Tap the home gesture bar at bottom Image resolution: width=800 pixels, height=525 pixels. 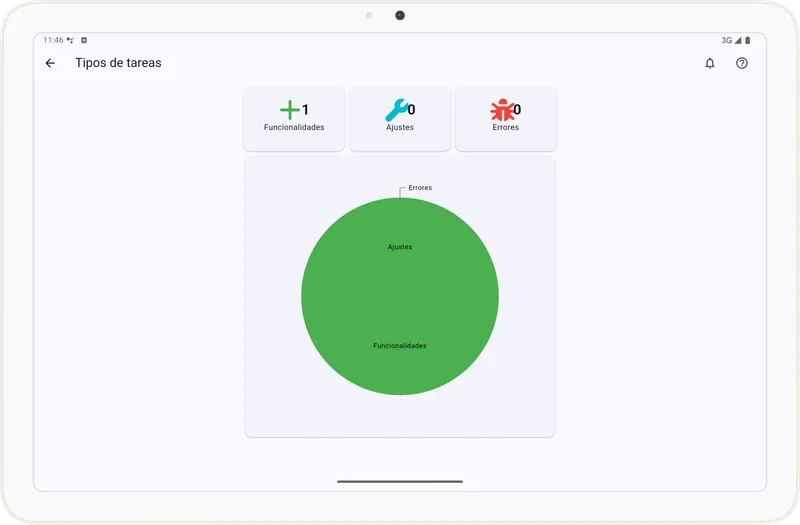point(400,481)
